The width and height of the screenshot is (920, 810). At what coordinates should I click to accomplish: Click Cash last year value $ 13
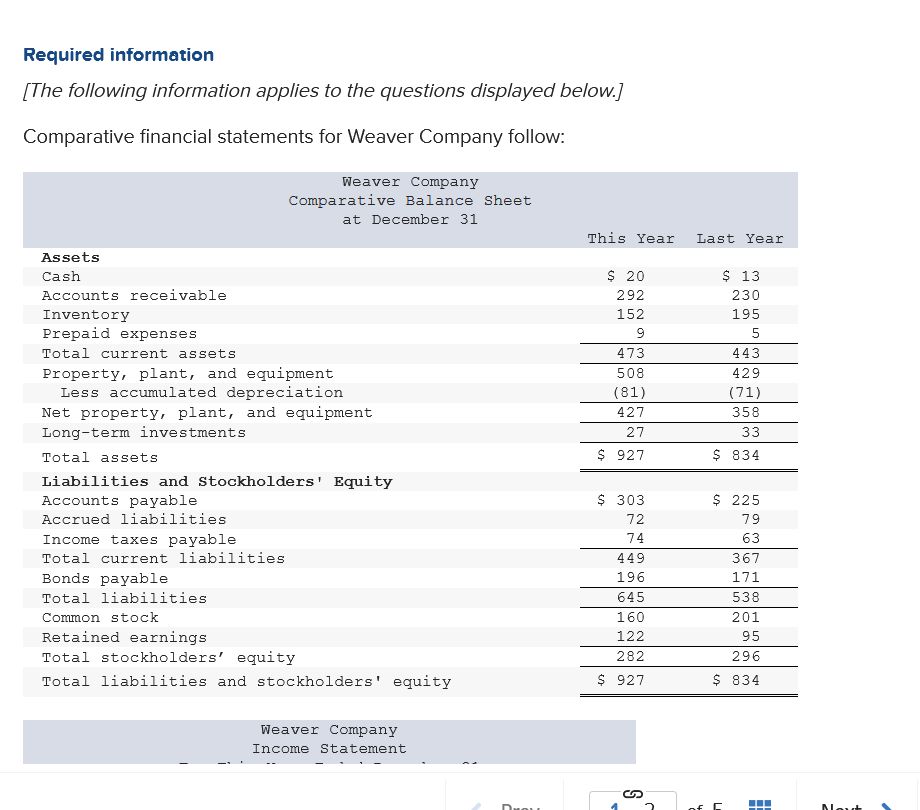click(x=741, y=276)
